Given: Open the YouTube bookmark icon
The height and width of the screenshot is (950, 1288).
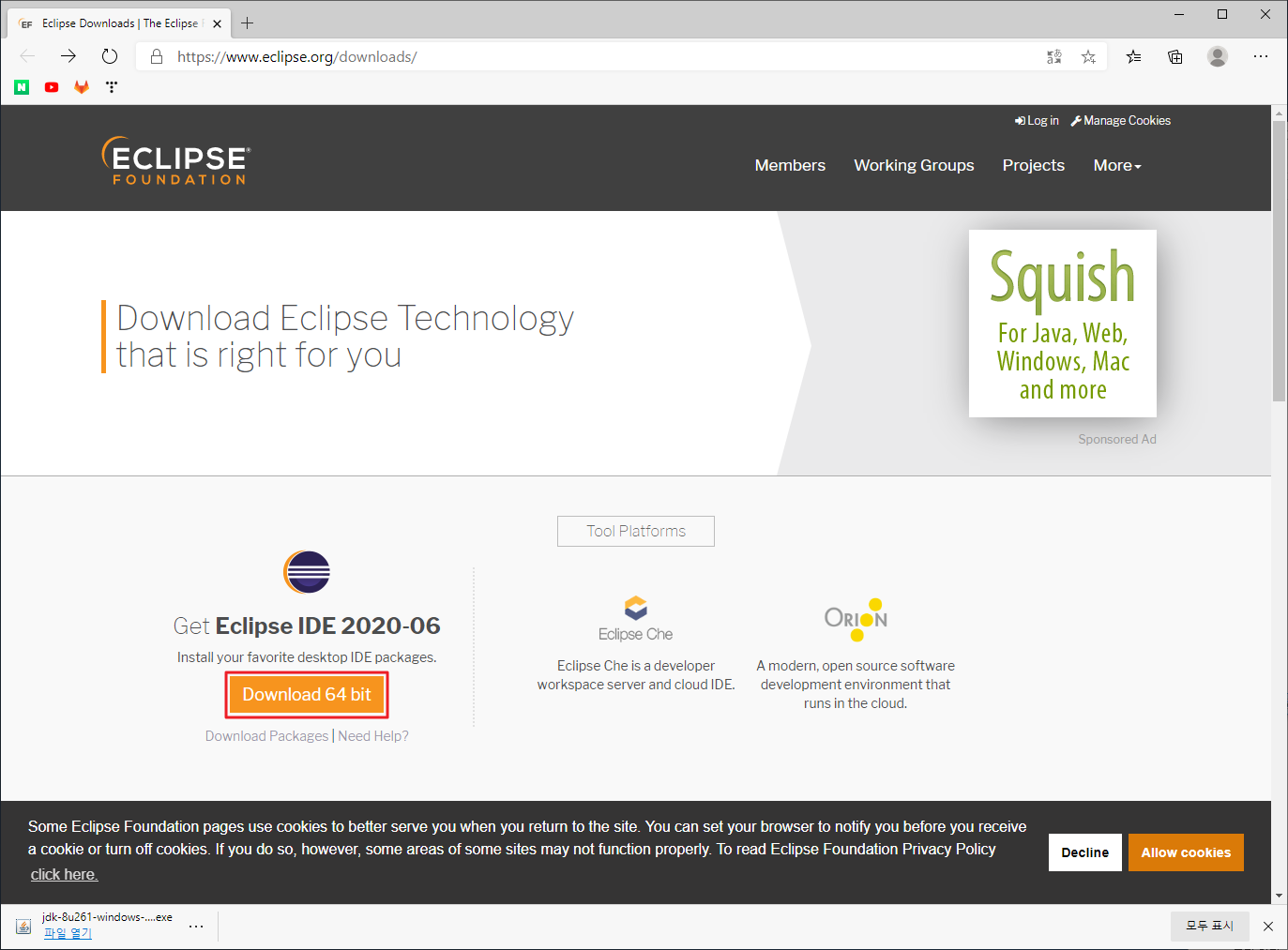Looking at the screenshot, I should point(52,87).
